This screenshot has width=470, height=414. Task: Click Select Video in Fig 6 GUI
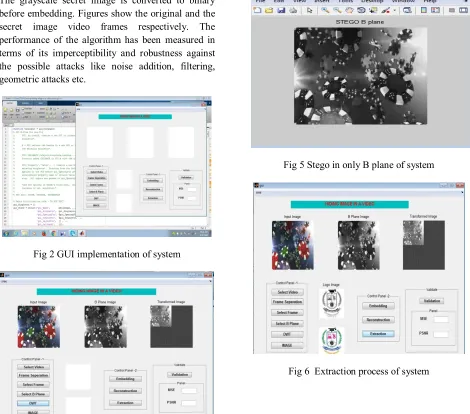287,292
